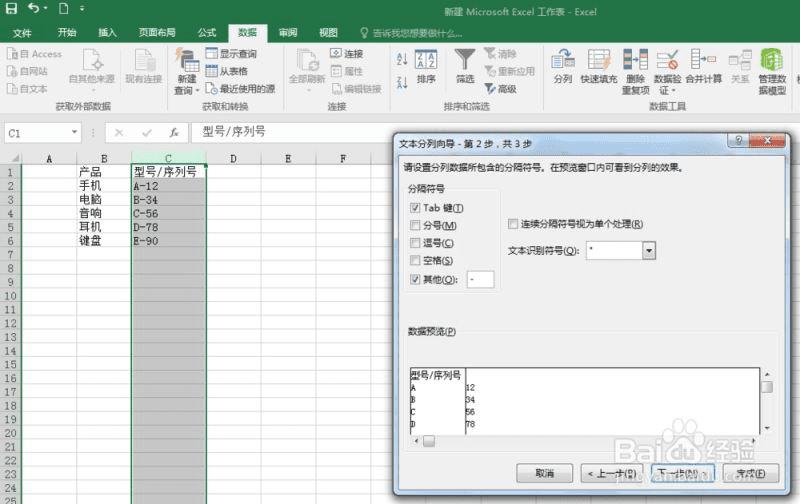The height and width of the screenshot is (504, 800).
Task: Open the Data Validation dropdown
Action: [x=667, y=71]
